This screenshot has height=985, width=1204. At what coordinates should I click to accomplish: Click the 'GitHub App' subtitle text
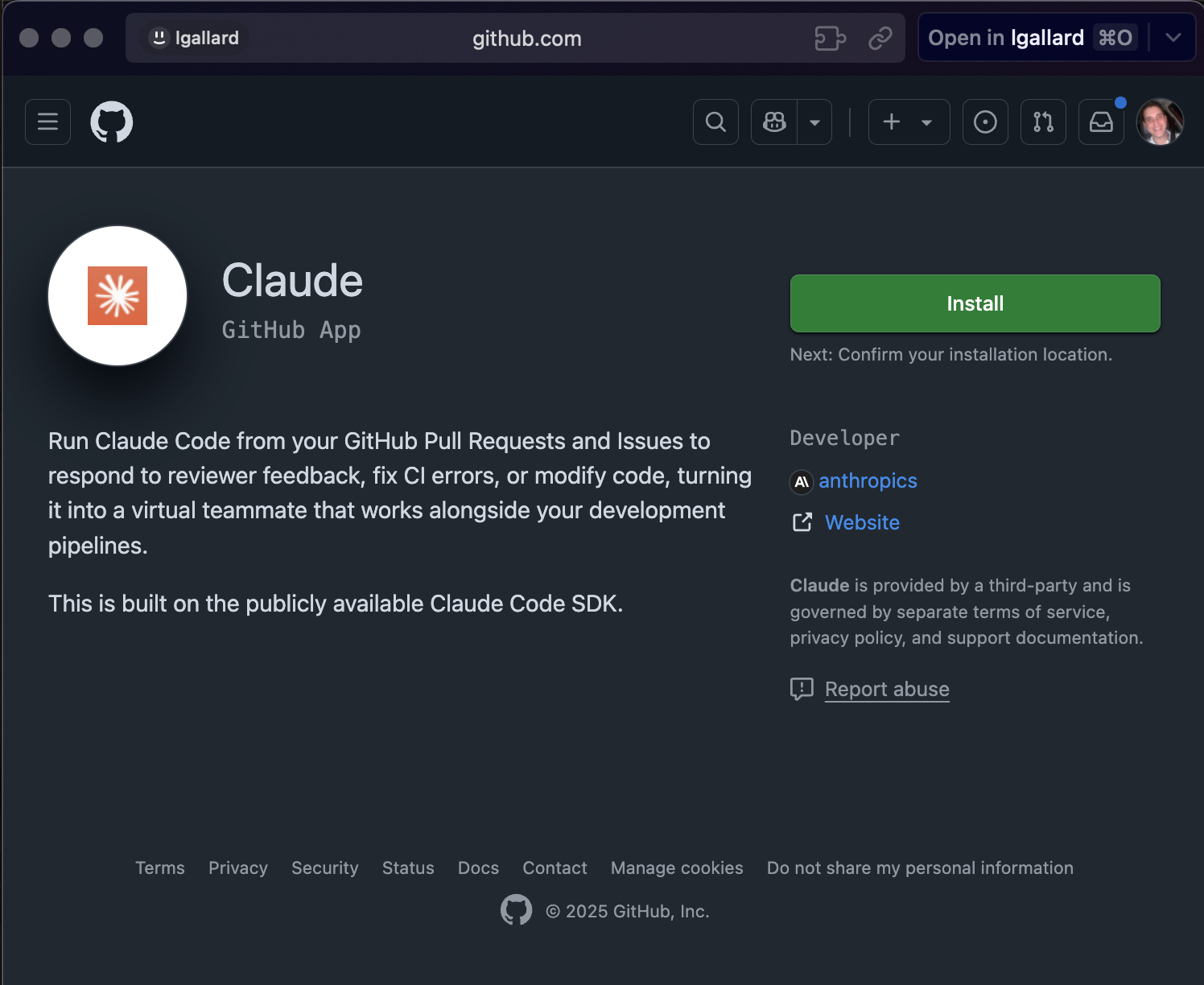(x=291, y=330)
